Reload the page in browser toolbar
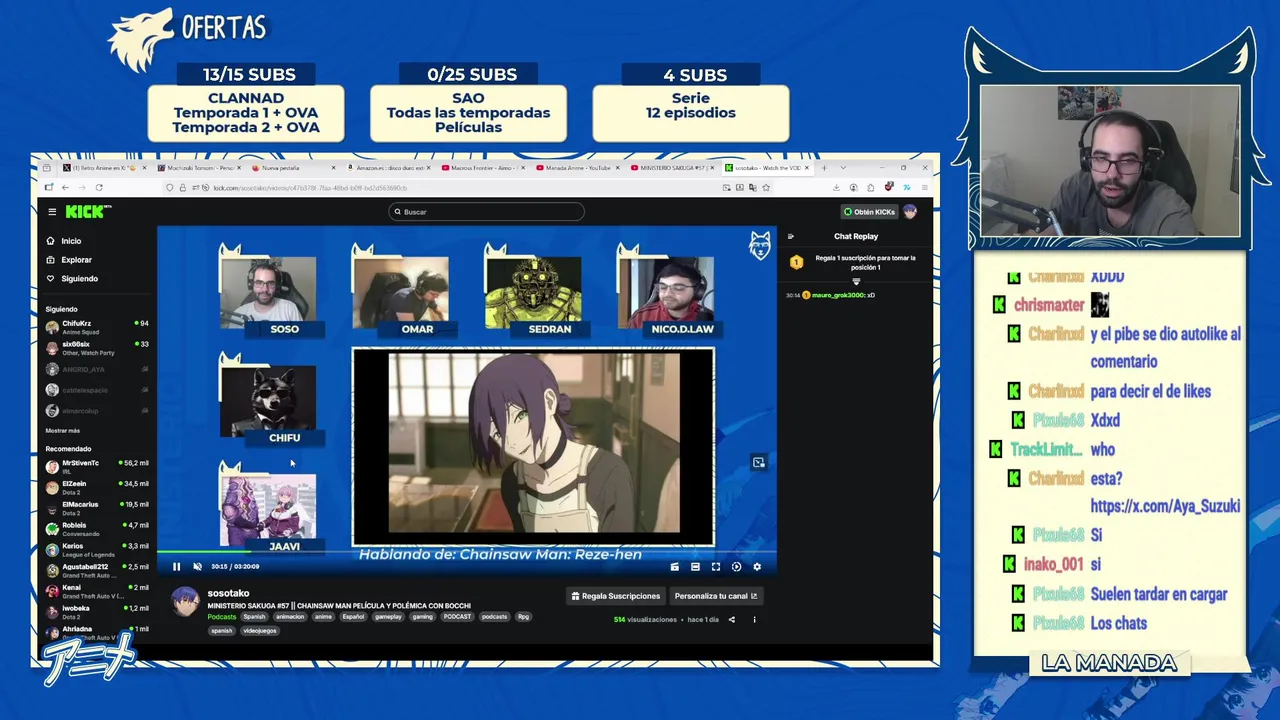Image resolution: width=1280 pixels, height=720 pixels. tap(99, 188)
